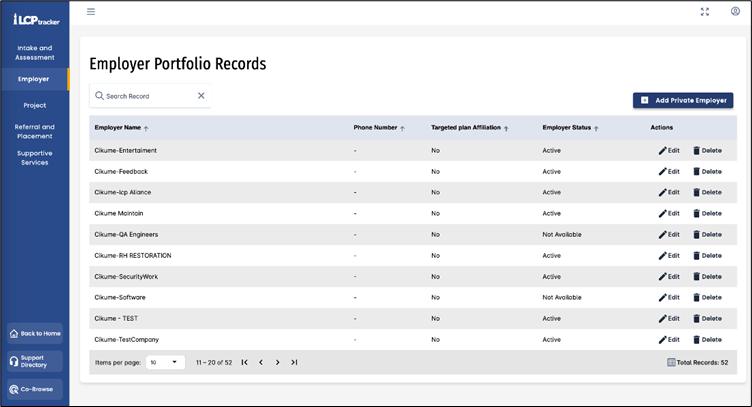Edit the Cikume-Software record

[669, 297]
